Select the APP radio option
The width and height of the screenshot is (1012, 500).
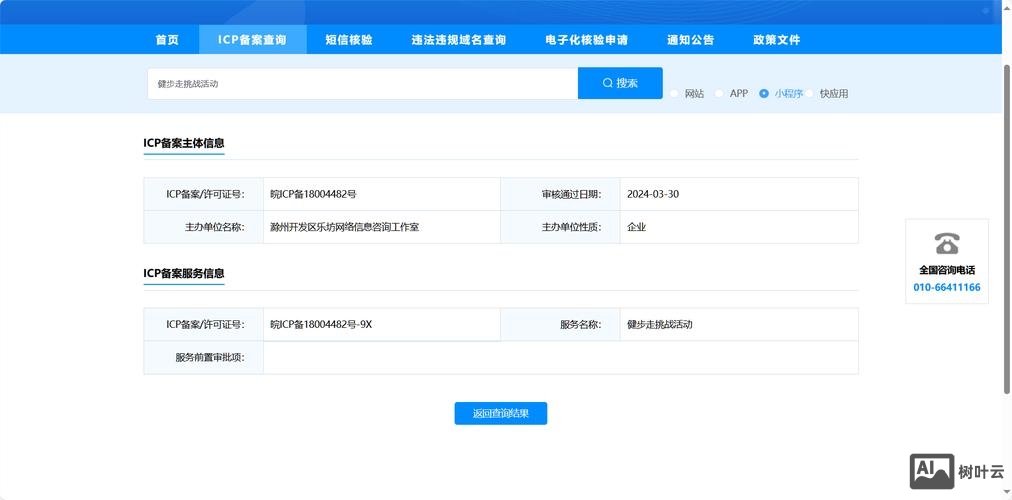(719, 94)
